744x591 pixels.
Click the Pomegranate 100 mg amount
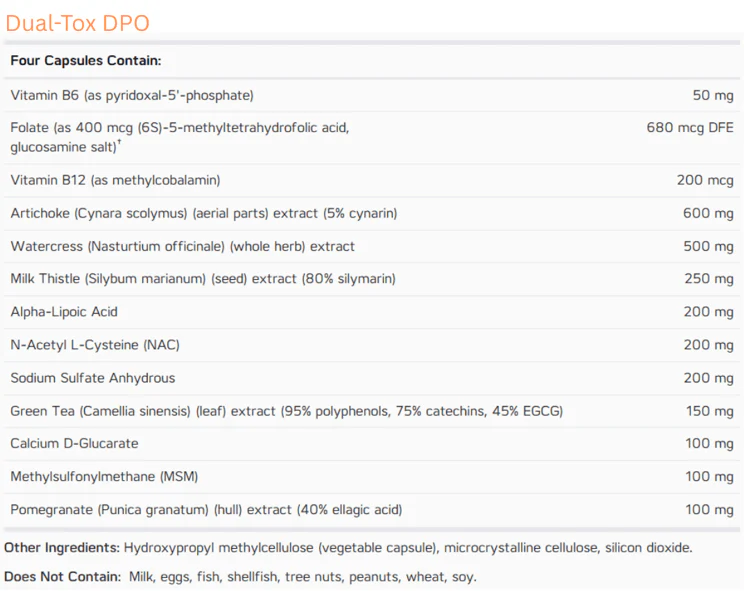click(709, 509)
